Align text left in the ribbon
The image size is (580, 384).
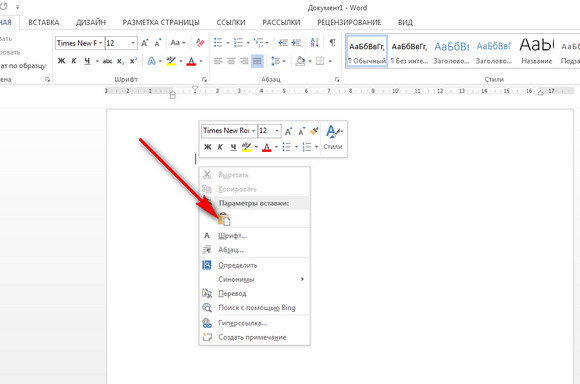(218, 61)
